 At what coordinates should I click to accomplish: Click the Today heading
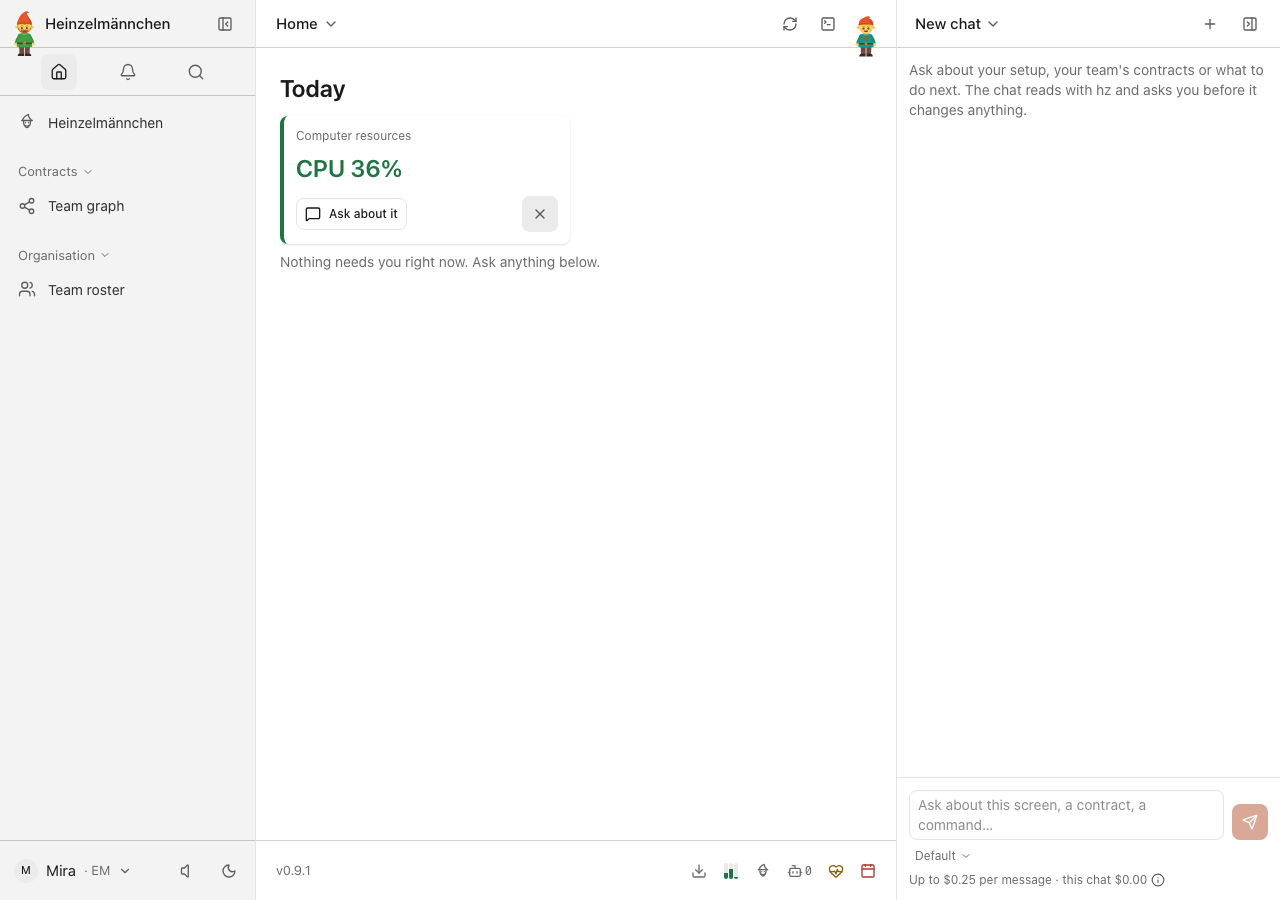click(313, 89)
